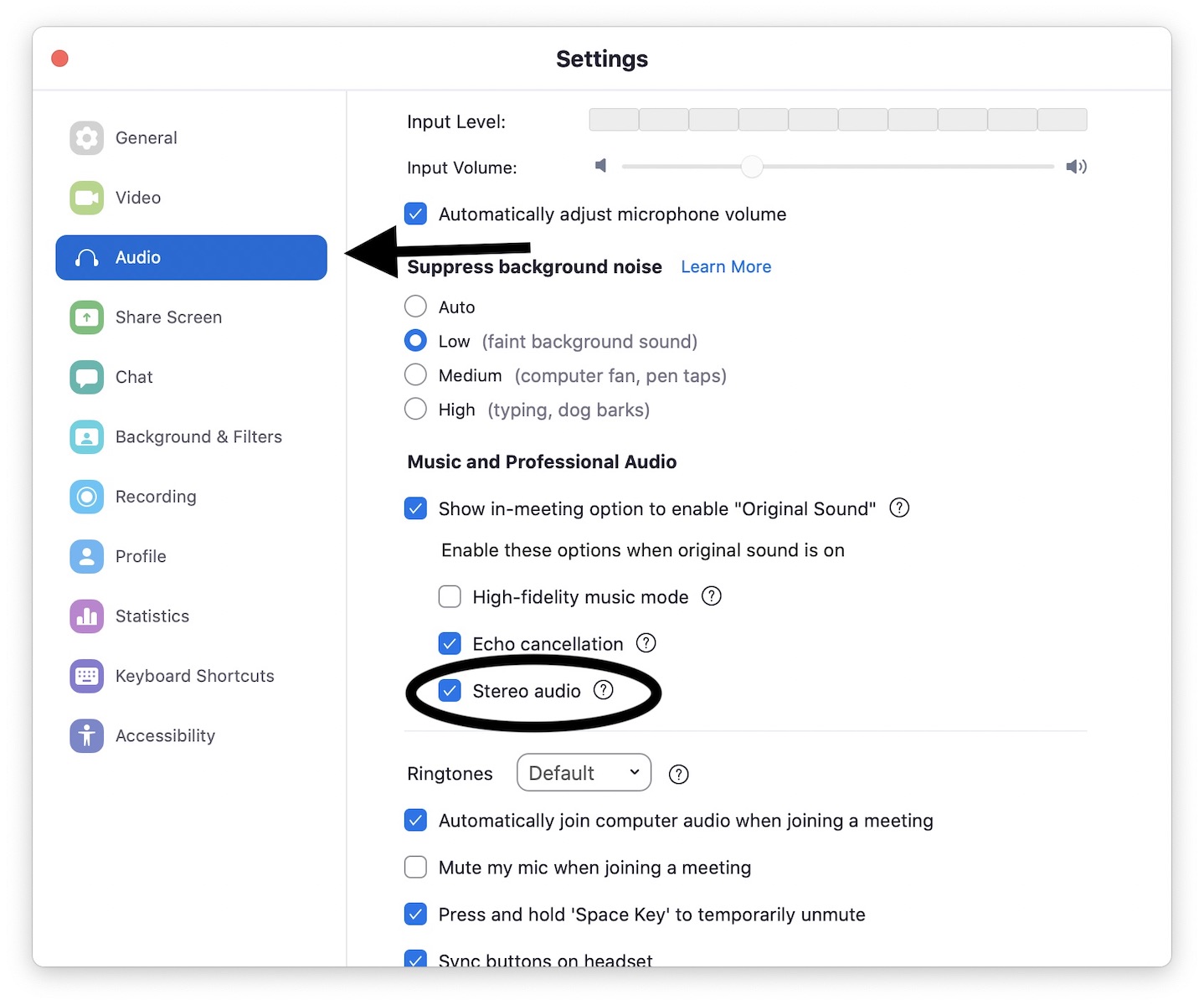Open Chat settings
The height and width of the screenshot is (1005, 1204).
[191, 377]
